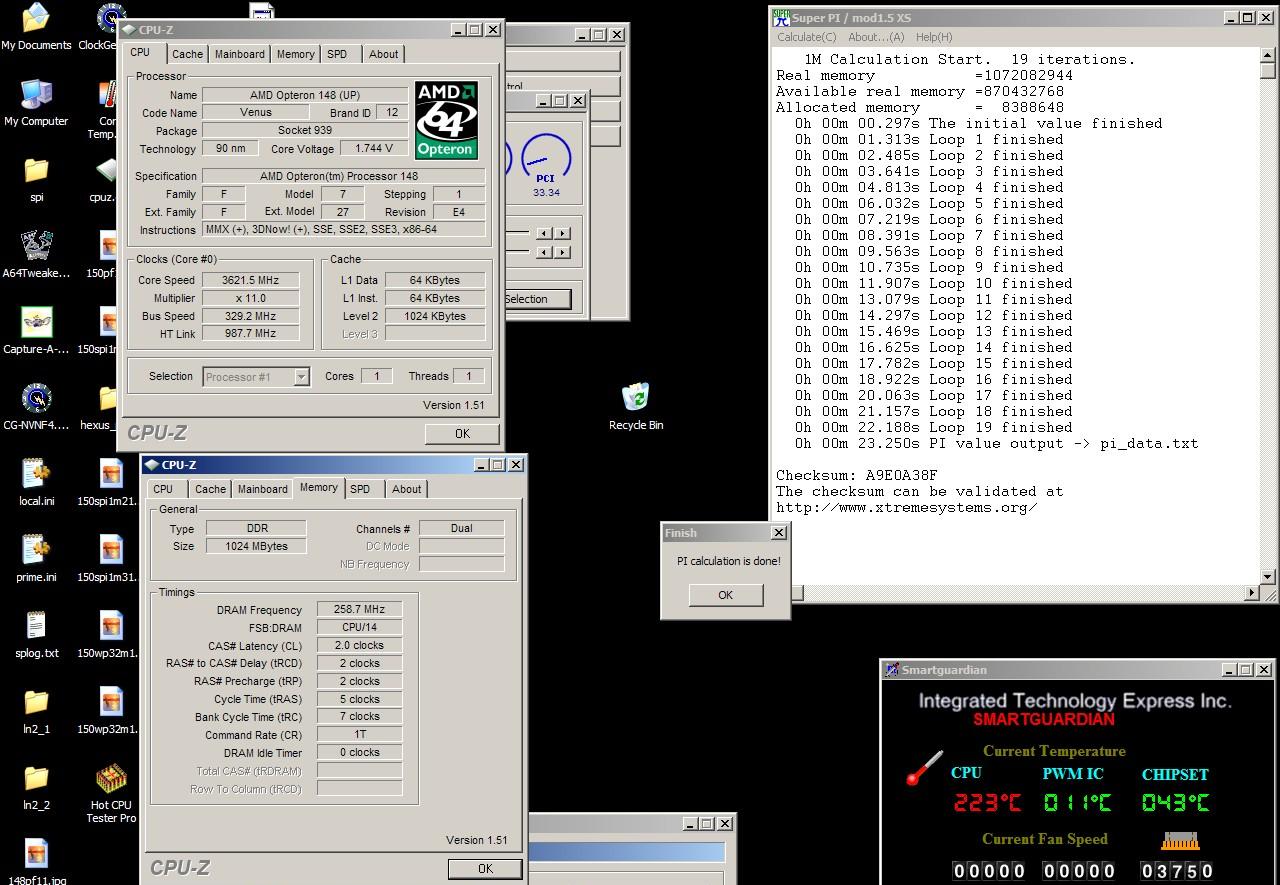Click the Name field 'AMD Opteron 148 (UP)'

point(305,95)
